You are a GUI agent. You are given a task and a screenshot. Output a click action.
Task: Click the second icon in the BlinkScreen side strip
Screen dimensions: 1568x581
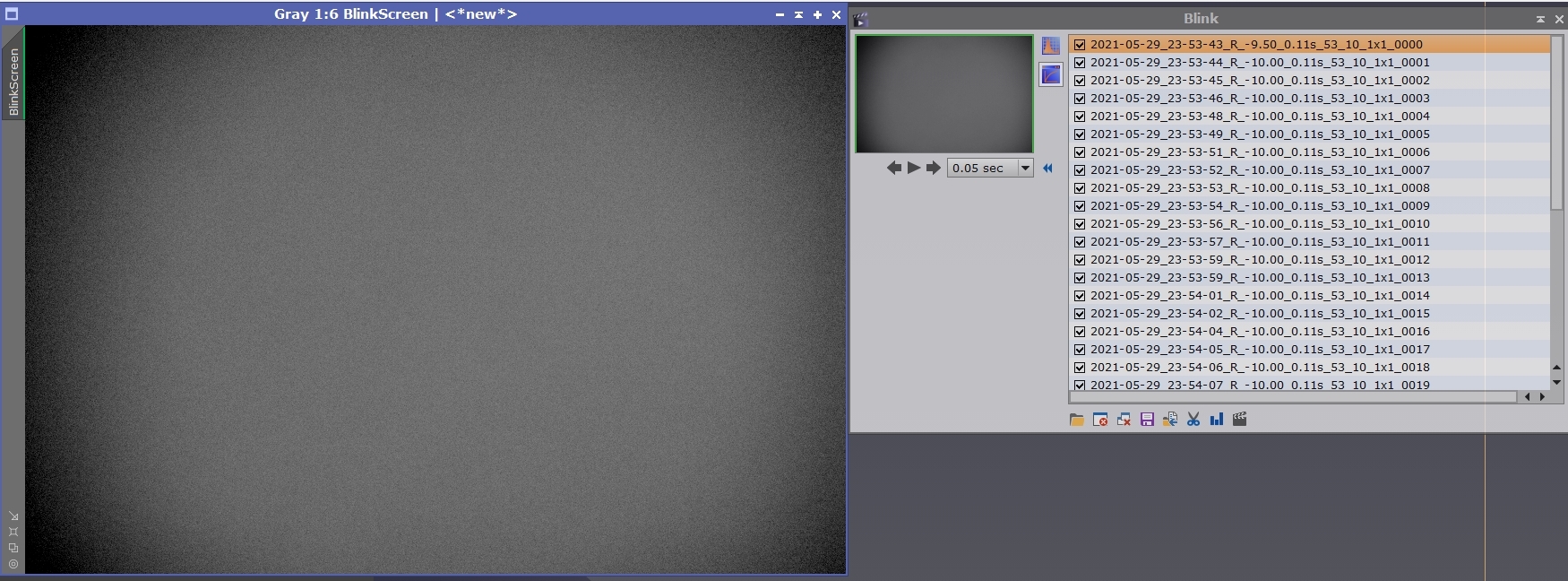[x=13, y=532]
